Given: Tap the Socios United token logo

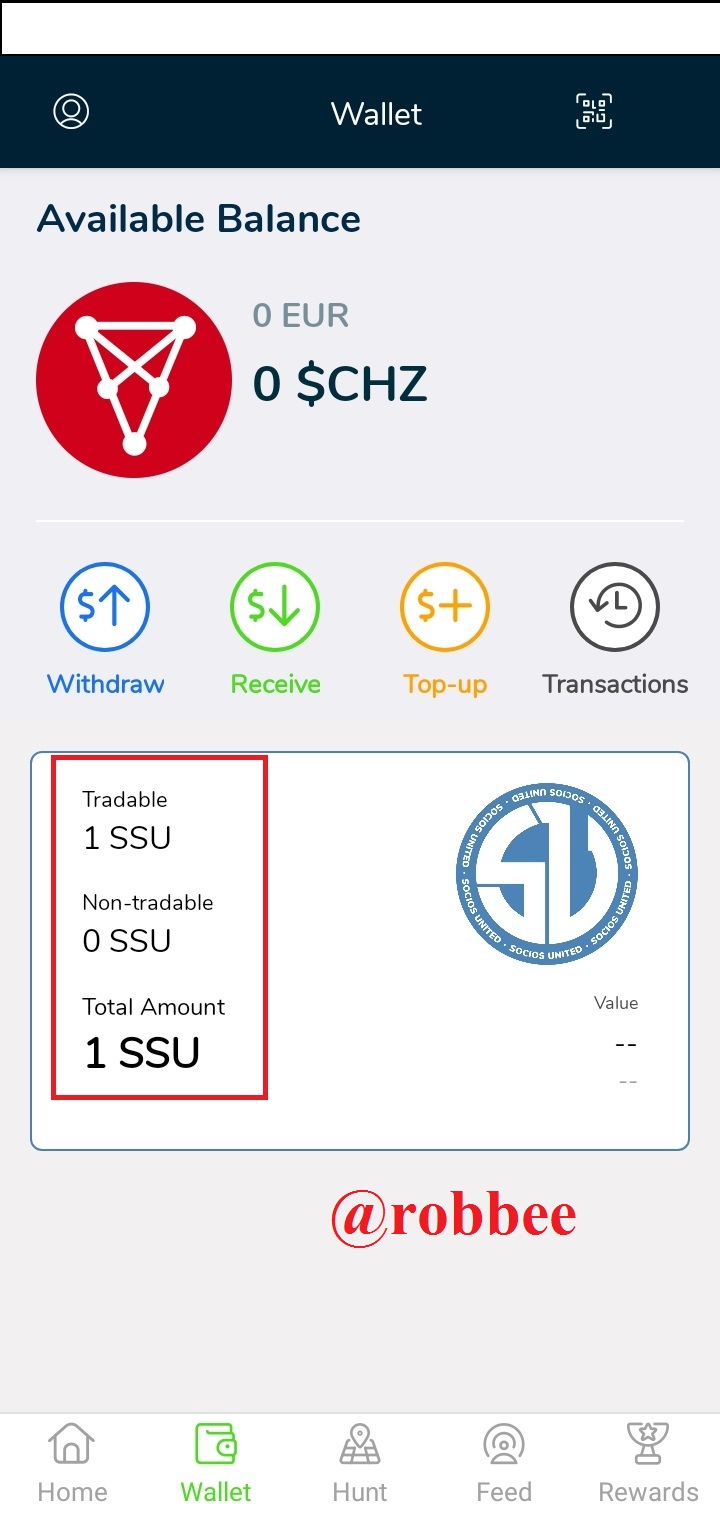Looking at the screenshot, I should point(546,874).
